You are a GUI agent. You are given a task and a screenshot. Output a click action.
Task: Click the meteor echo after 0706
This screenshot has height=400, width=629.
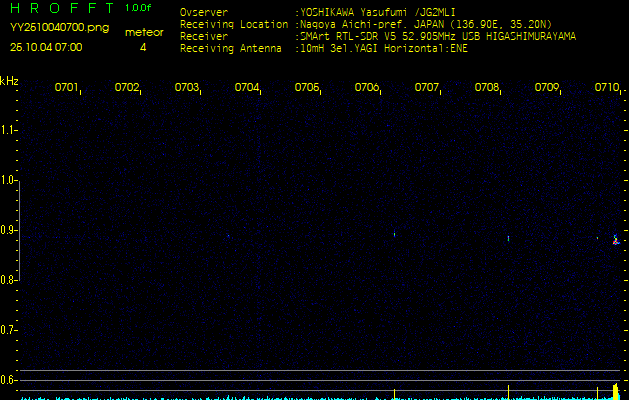click(x=394, y=234)
